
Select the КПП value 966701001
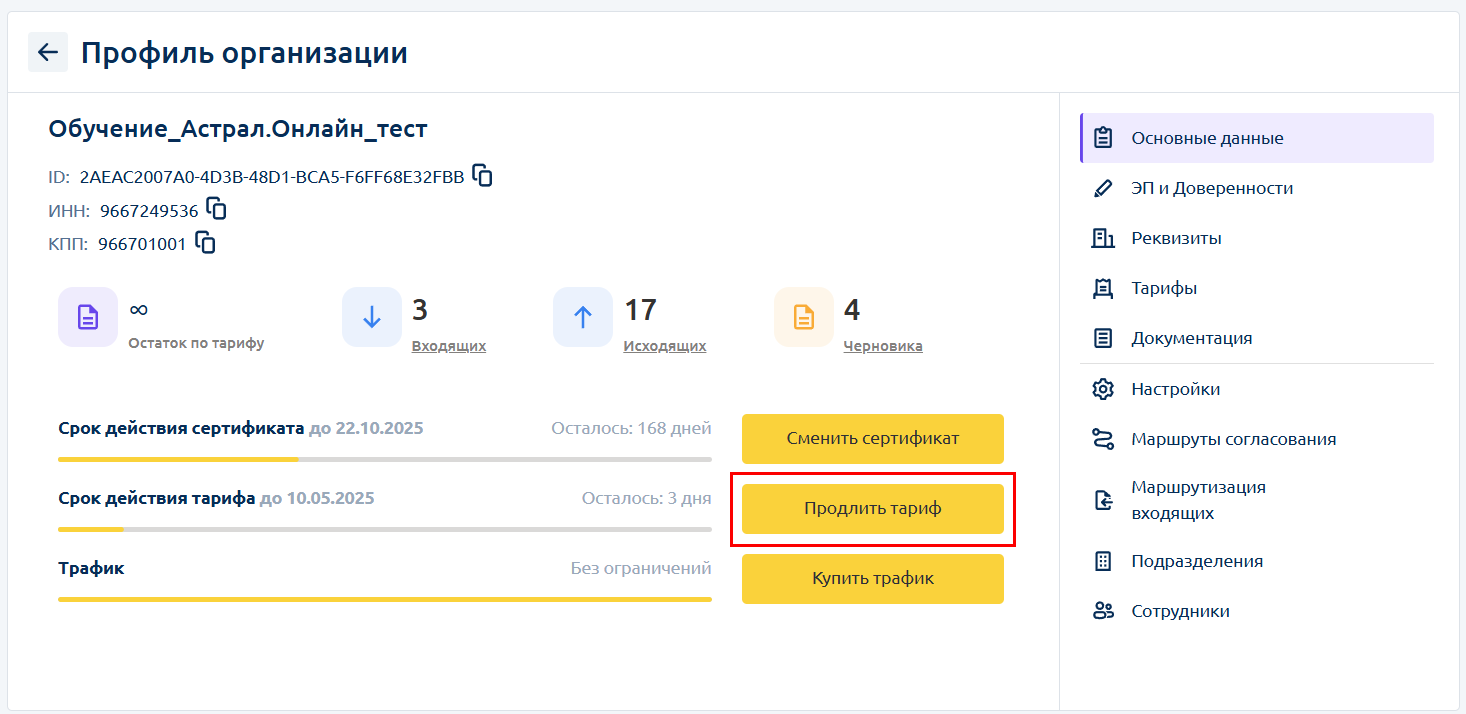[142, 243]
